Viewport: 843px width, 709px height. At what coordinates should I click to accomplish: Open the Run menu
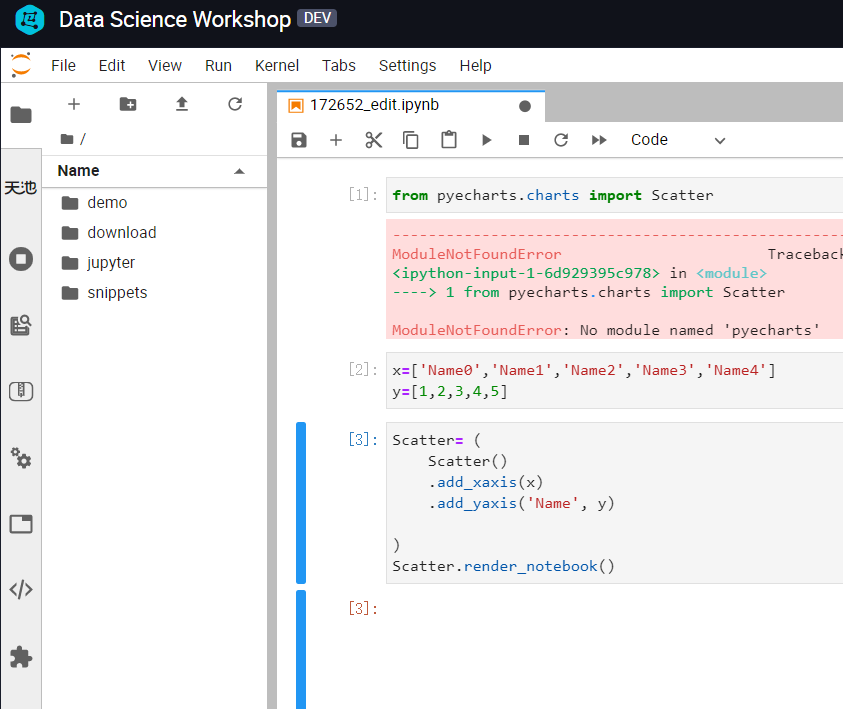click(x=218, y=66)
